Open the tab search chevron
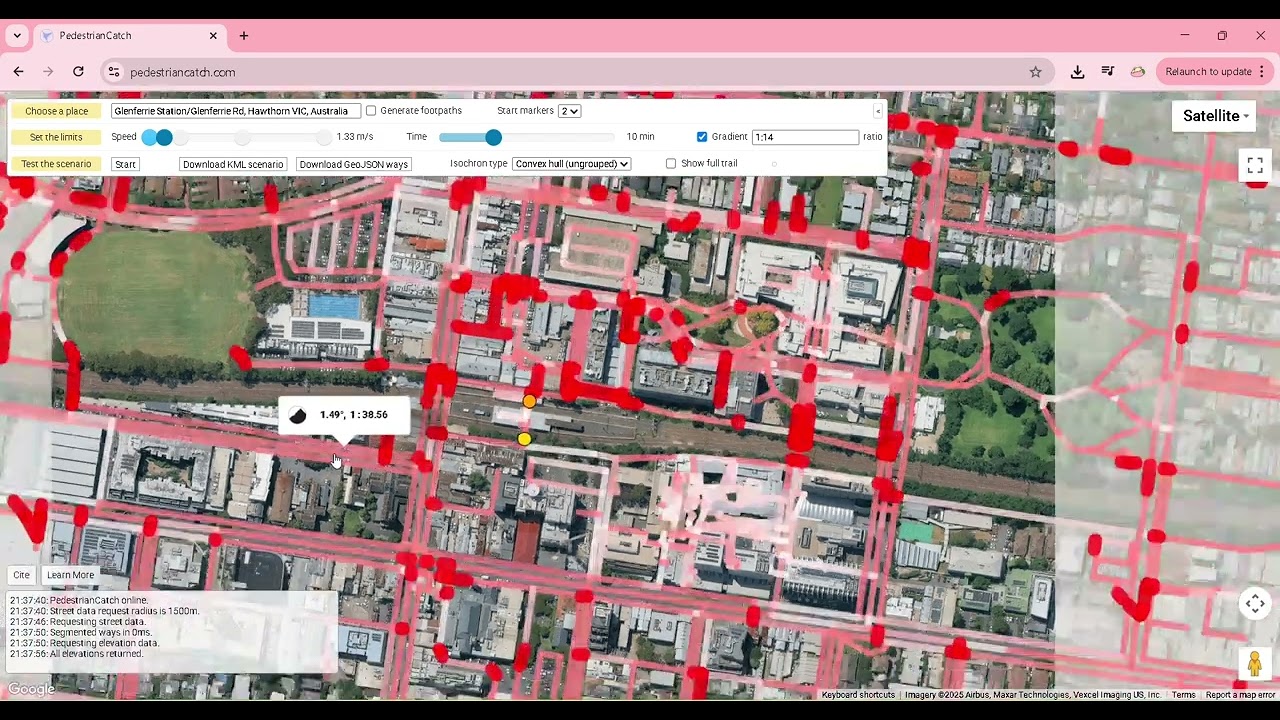 [17, 36]
